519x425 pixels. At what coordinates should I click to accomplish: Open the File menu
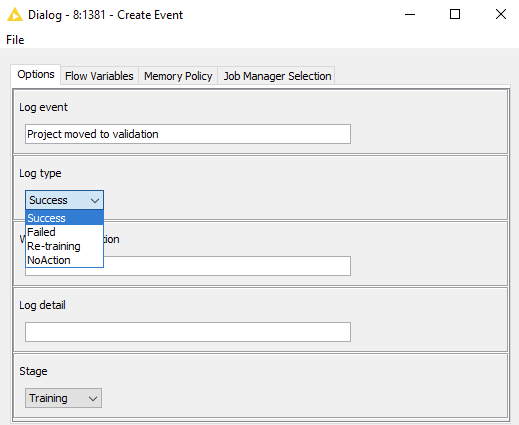coord(15,40)
